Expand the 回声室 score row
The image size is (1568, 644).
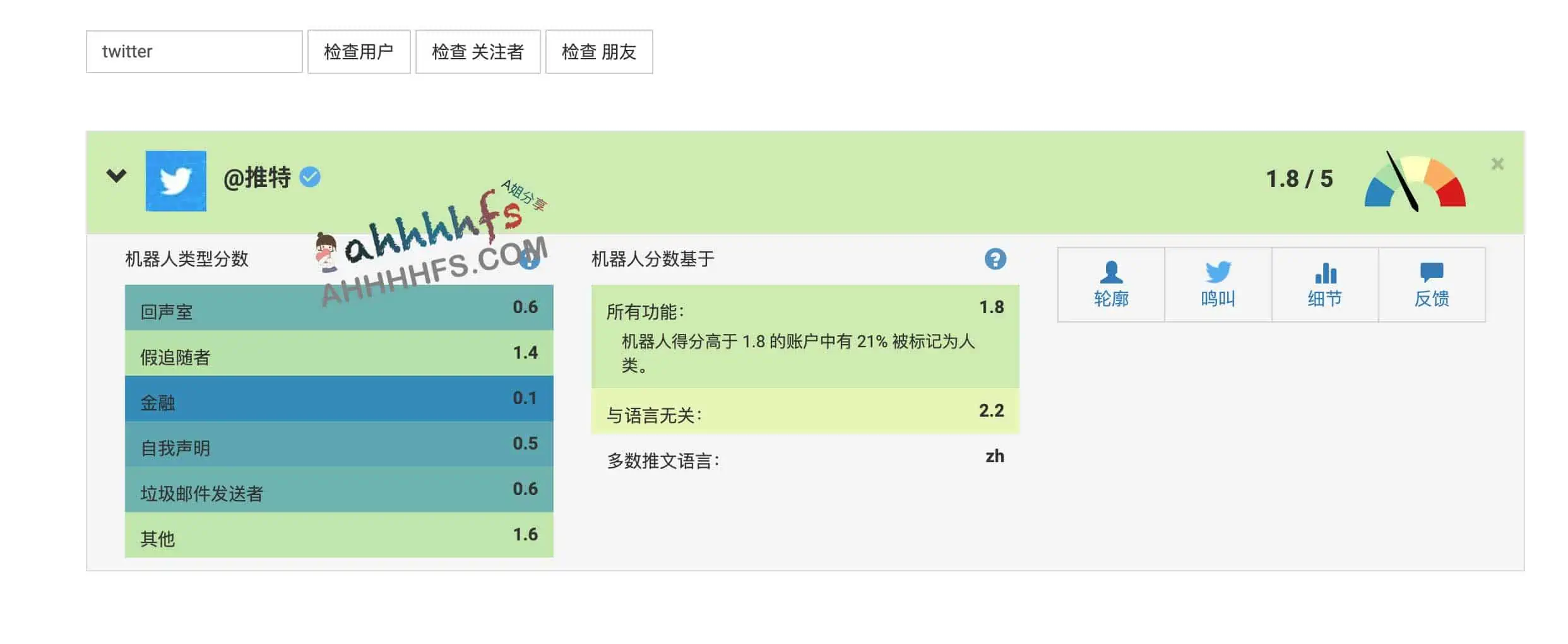(339, 308)
